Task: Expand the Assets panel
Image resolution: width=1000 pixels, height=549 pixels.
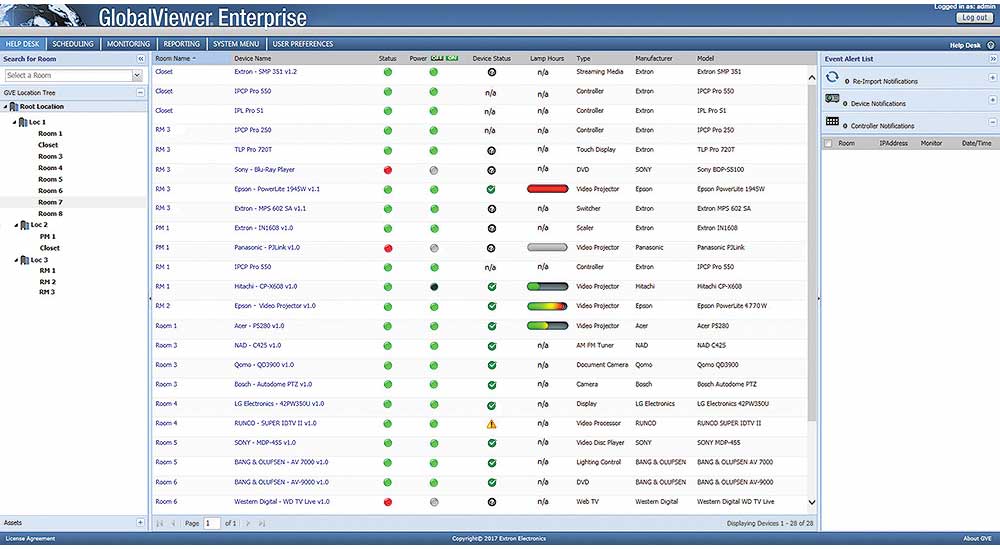Action: tap(140, 523)
